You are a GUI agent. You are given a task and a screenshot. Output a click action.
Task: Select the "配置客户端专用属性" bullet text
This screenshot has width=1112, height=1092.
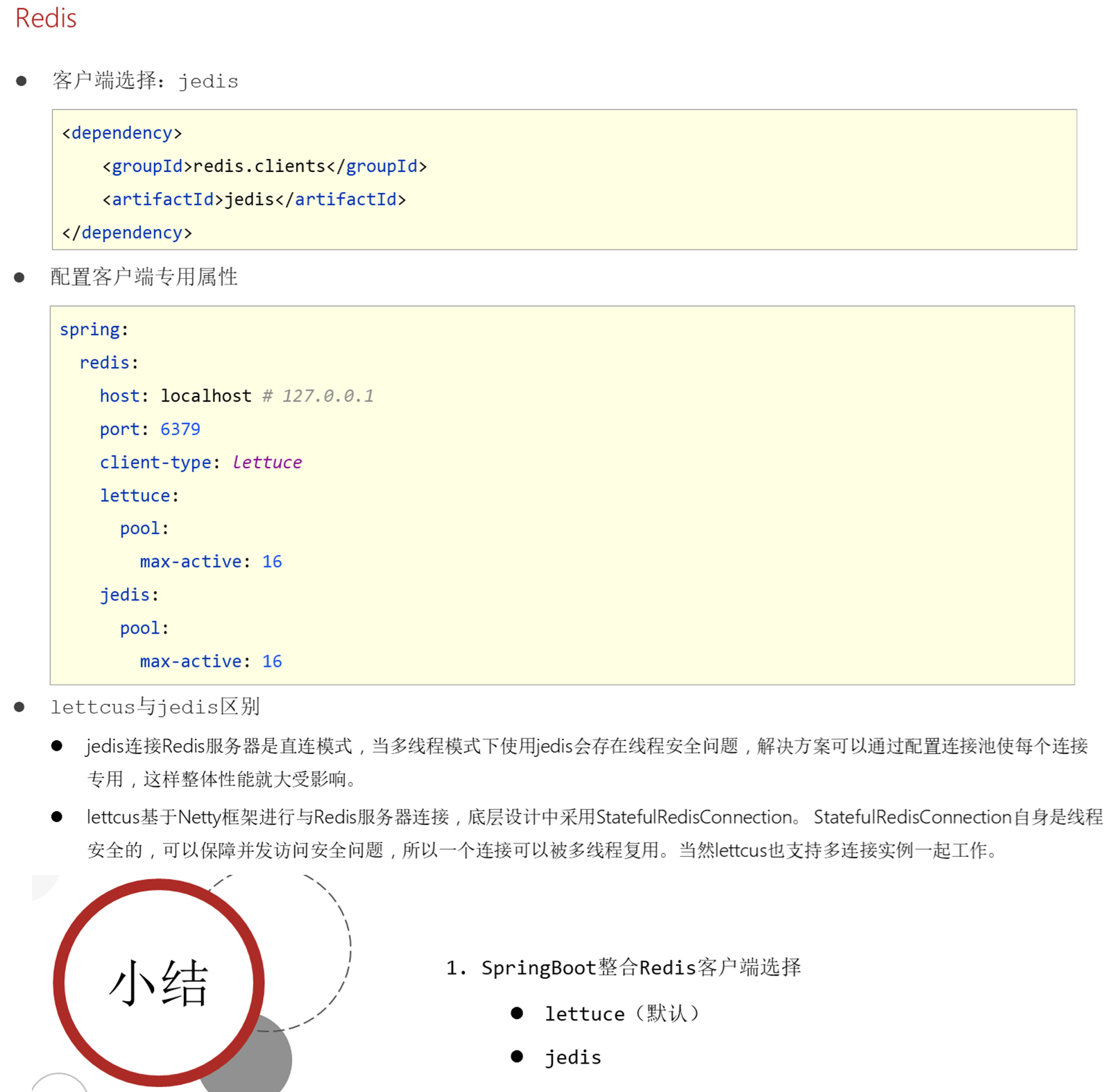coord(144,278)
